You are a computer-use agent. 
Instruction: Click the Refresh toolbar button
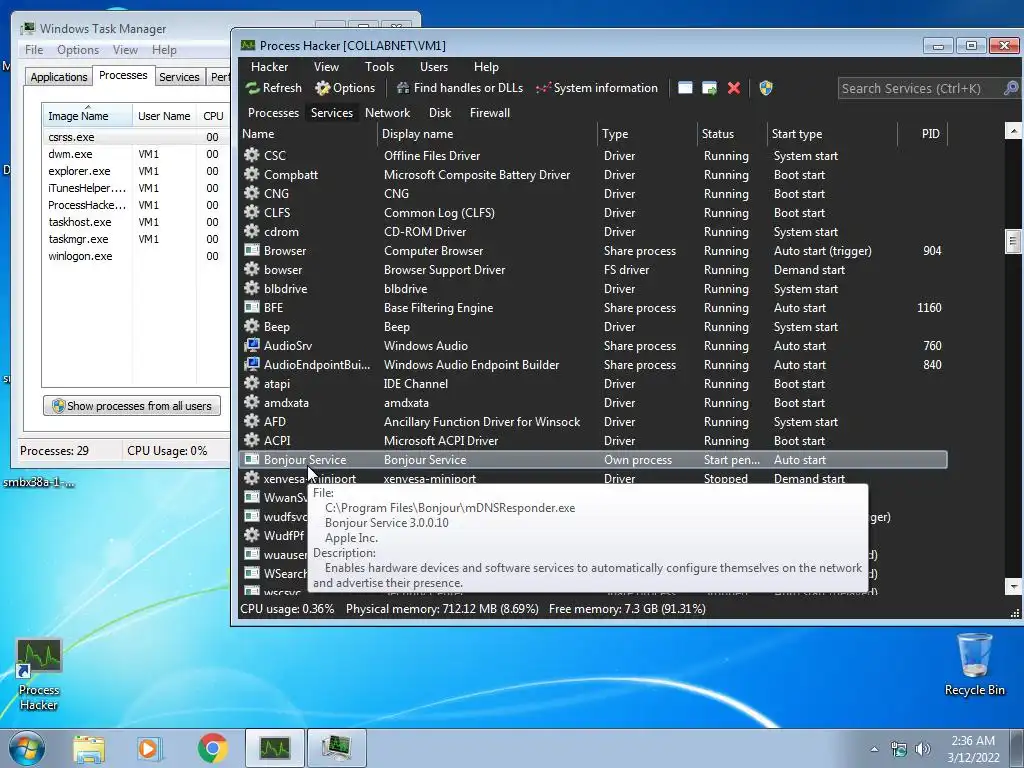(x=274, y=88)
